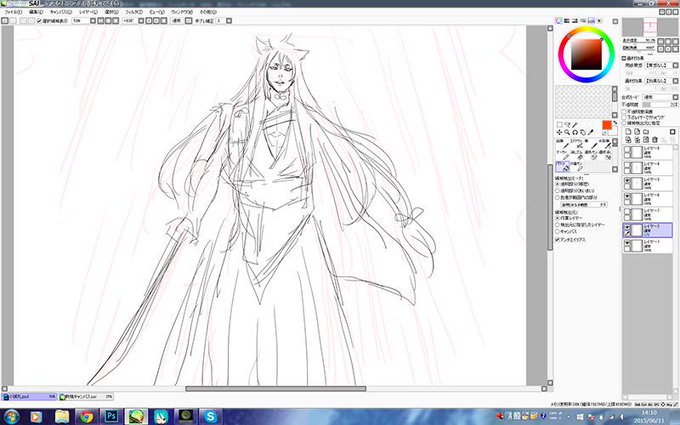Screen dimensions: 680x425
Task: Open Photoshop from the taskbar
Action: 111,417
